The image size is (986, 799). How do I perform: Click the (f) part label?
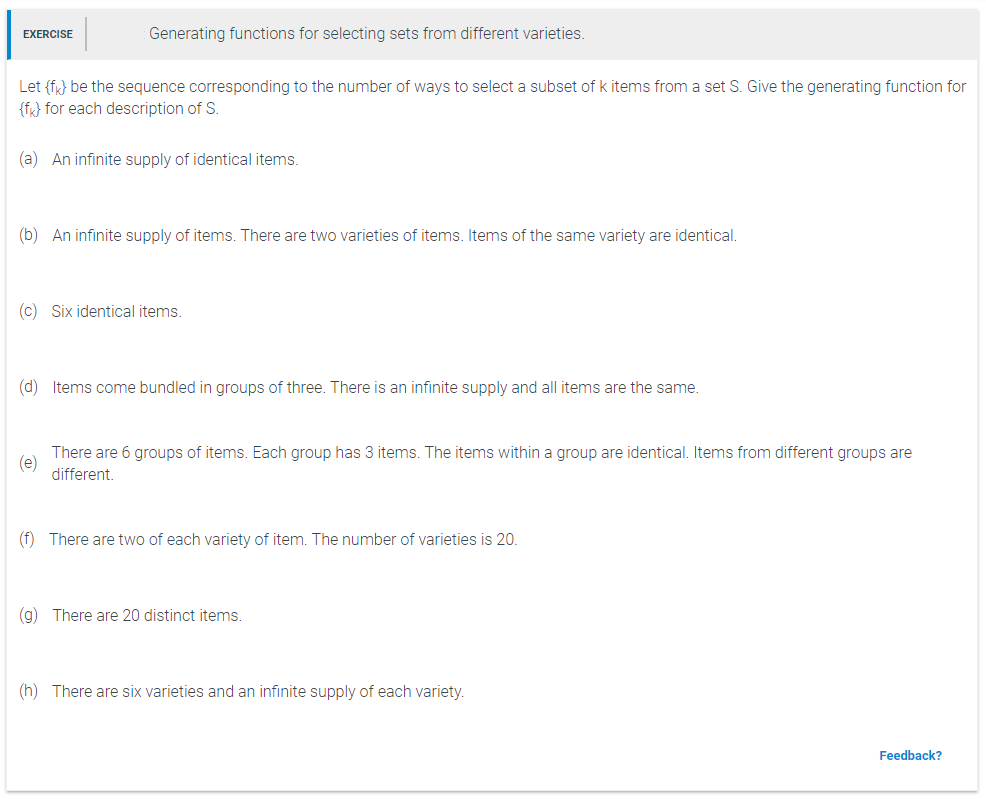28,539
